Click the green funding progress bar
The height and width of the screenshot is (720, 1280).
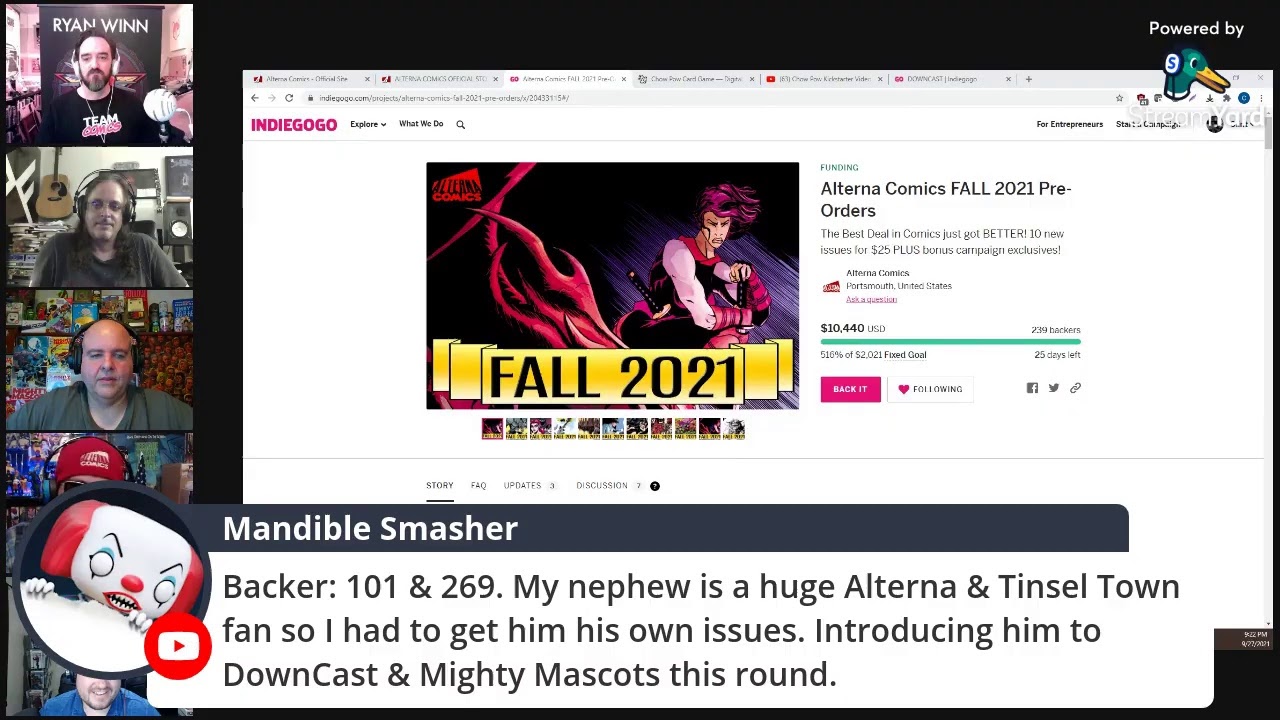coord(950,342)
